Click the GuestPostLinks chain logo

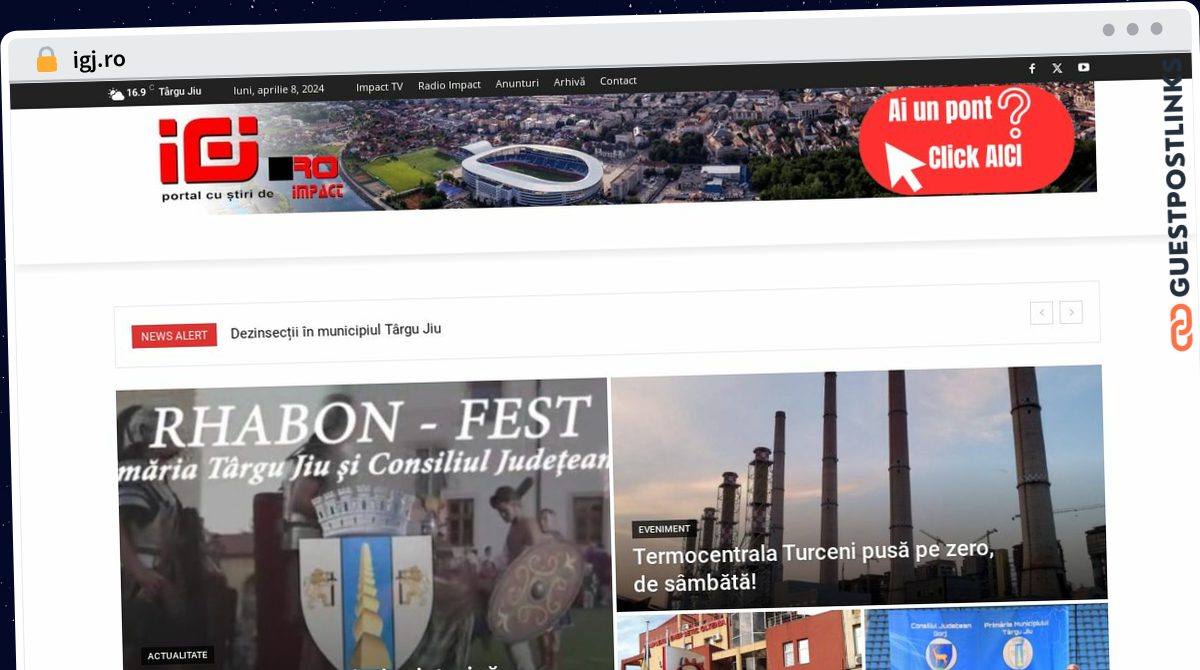[1181, 326]
